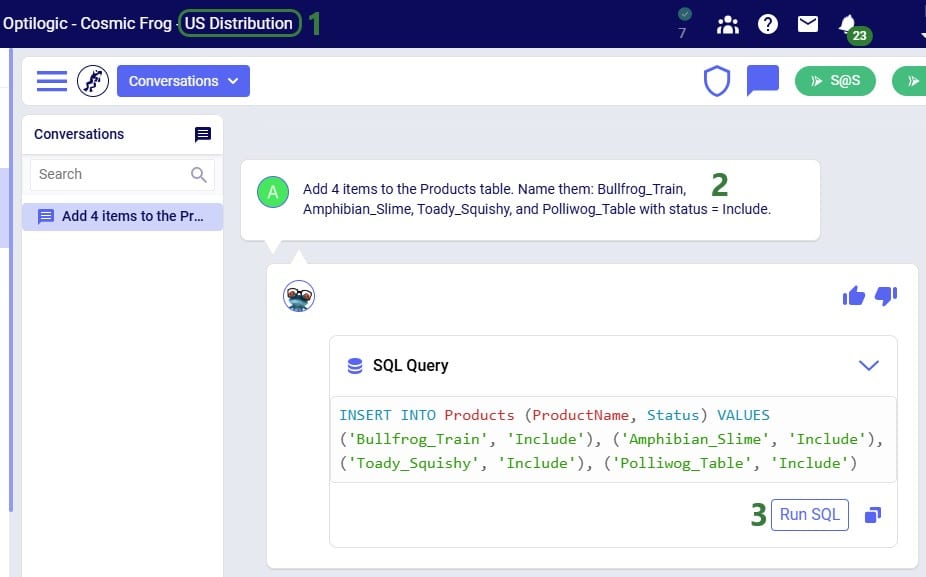Click the blue chat bubble icon
The height and width of the screenshot is (577, 926).
(x=762, y=80)
